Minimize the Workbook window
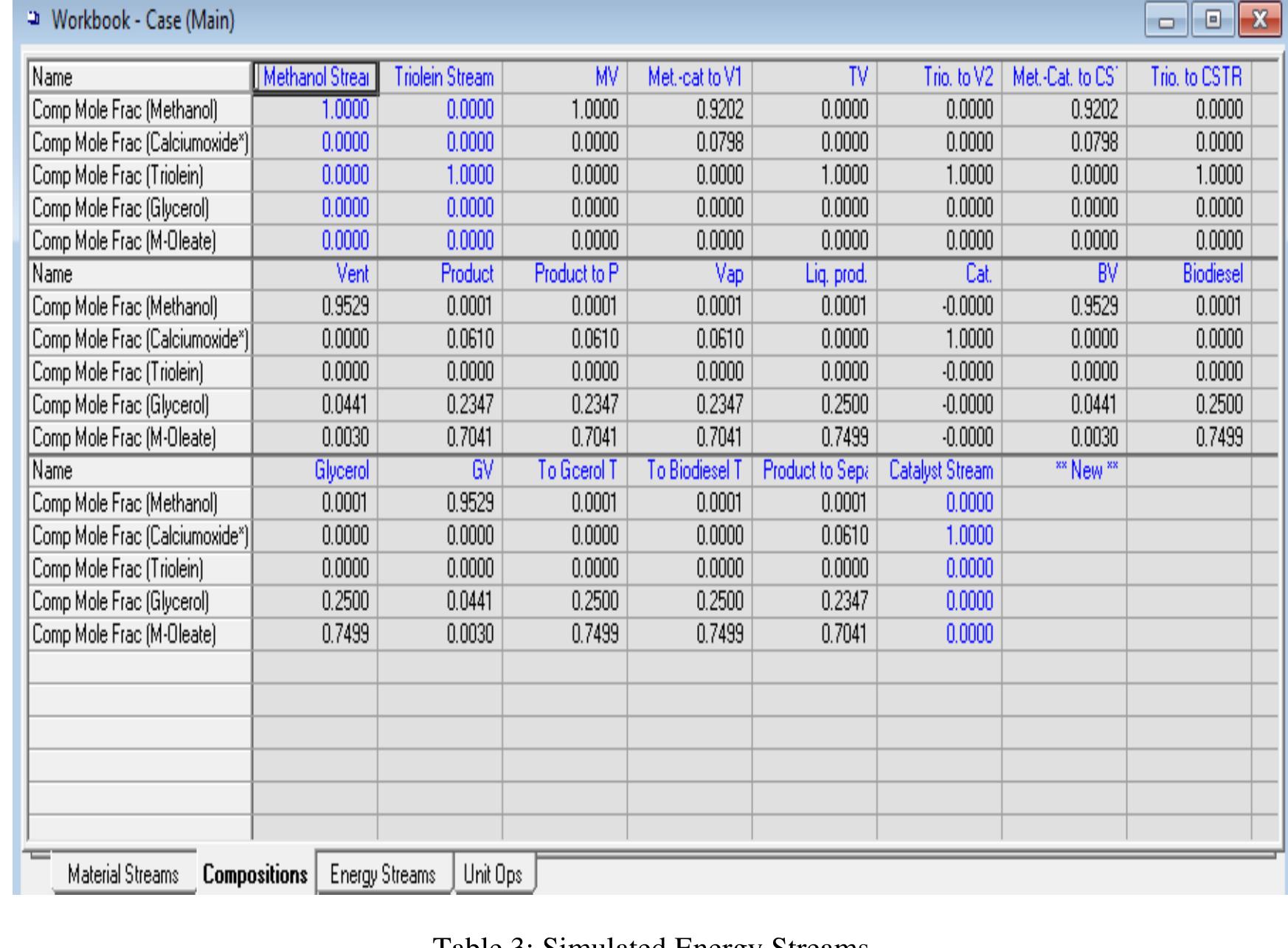The image size is (1288, 948). click(x=1166, y=21)
